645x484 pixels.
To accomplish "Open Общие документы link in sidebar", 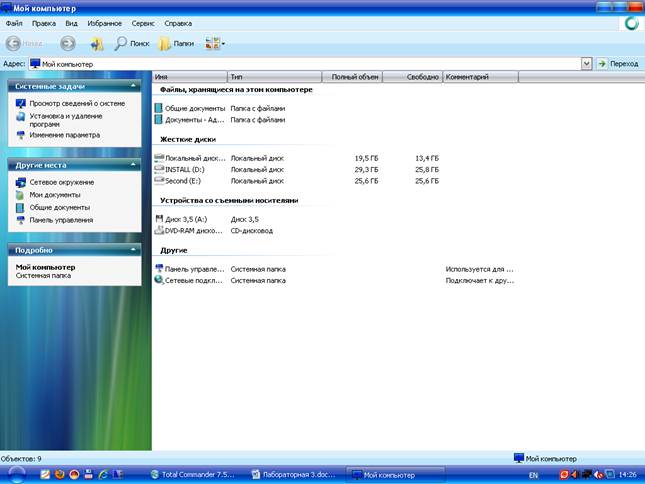I will pyautogui.click(x=60, y=208).
